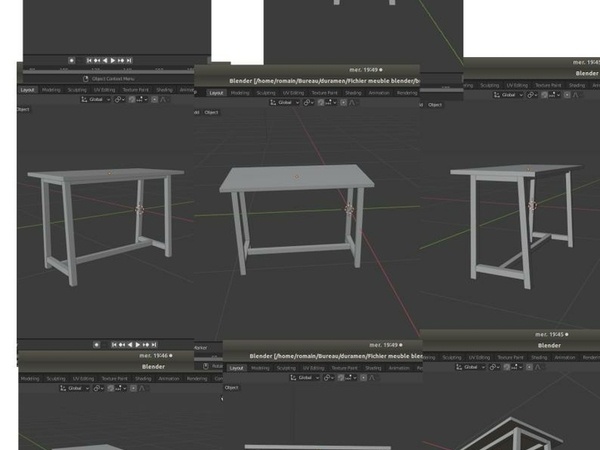Open Global orientation dropdown in front-view table window

click(x=285, y=102)
